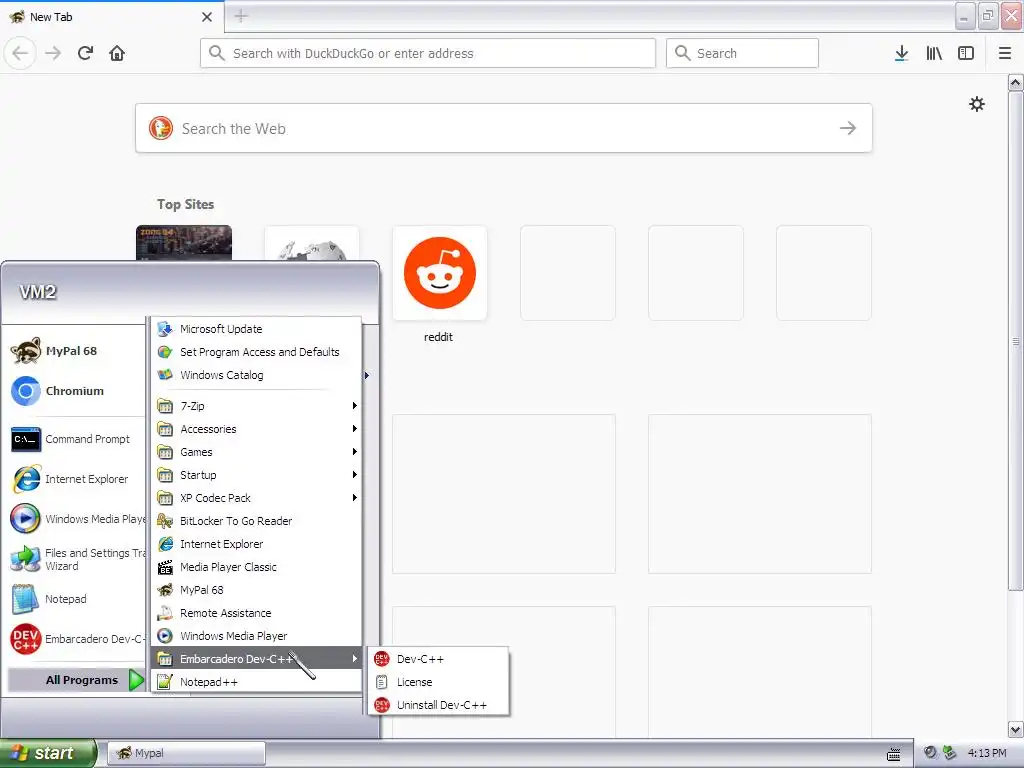
Task: Open a new tab with plus button
Action: (241, 16)
